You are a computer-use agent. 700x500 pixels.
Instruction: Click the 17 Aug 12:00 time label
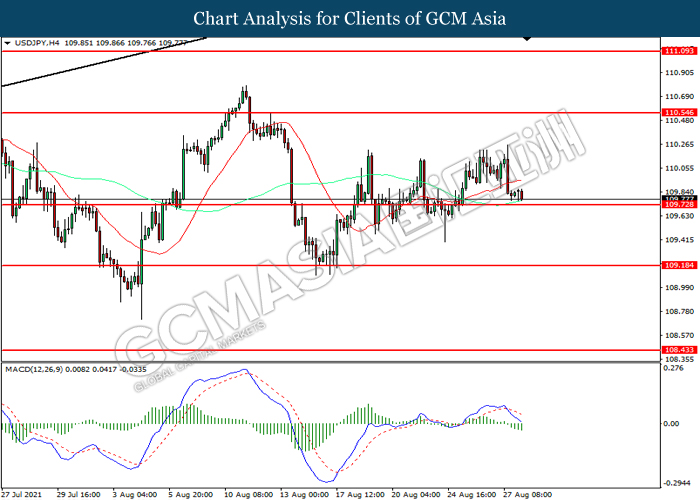point(360,495)
